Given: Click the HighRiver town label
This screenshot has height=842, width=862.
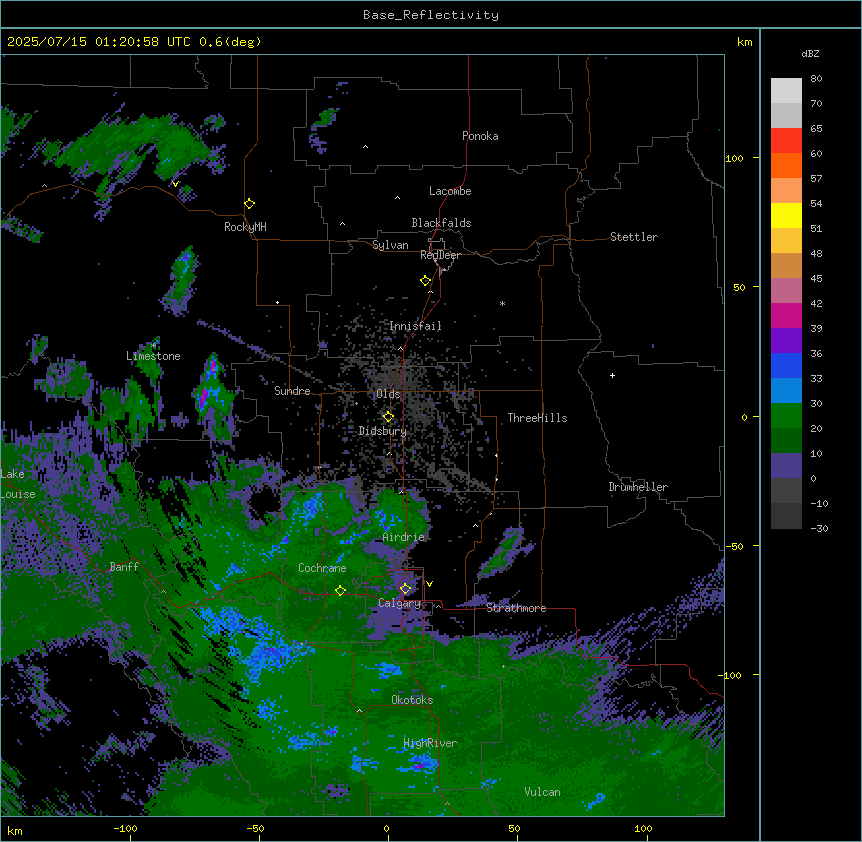Looking at the screenshot, I should (x=430, y=743).
